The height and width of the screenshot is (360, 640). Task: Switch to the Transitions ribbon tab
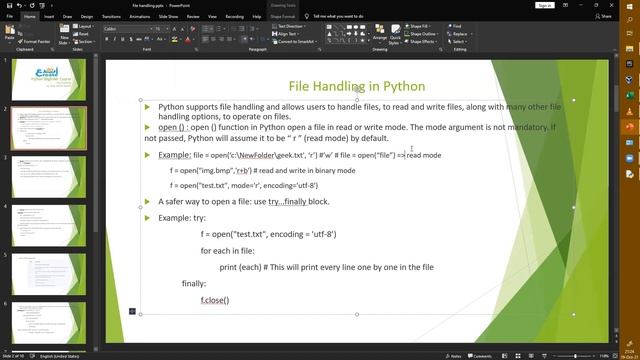(x=111, y=17)
